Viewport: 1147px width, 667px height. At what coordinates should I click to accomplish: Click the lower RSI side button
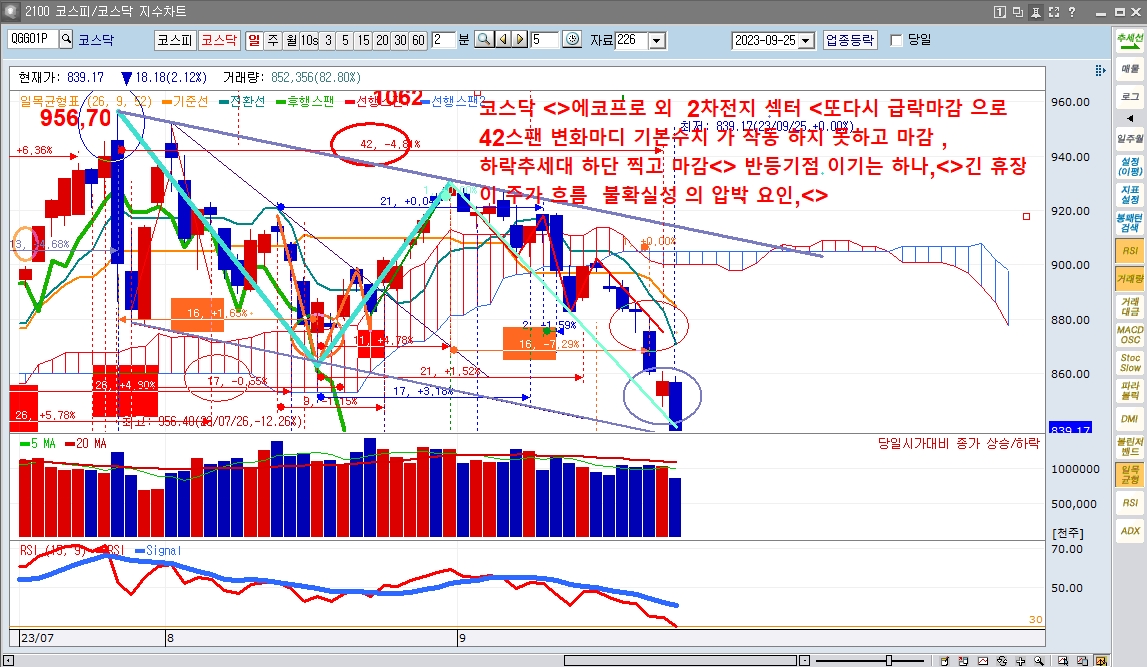[1130, 503]
